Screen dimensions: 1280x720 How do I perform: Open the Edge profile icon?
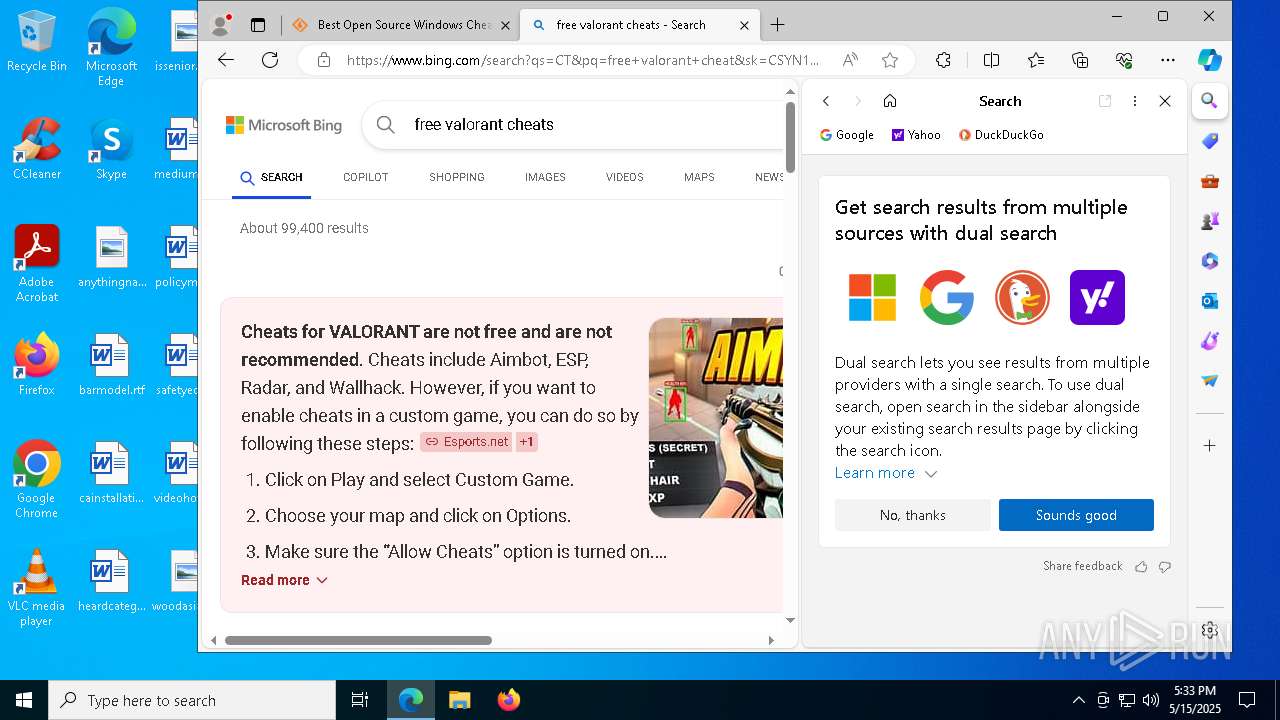(x=221, y=24)
